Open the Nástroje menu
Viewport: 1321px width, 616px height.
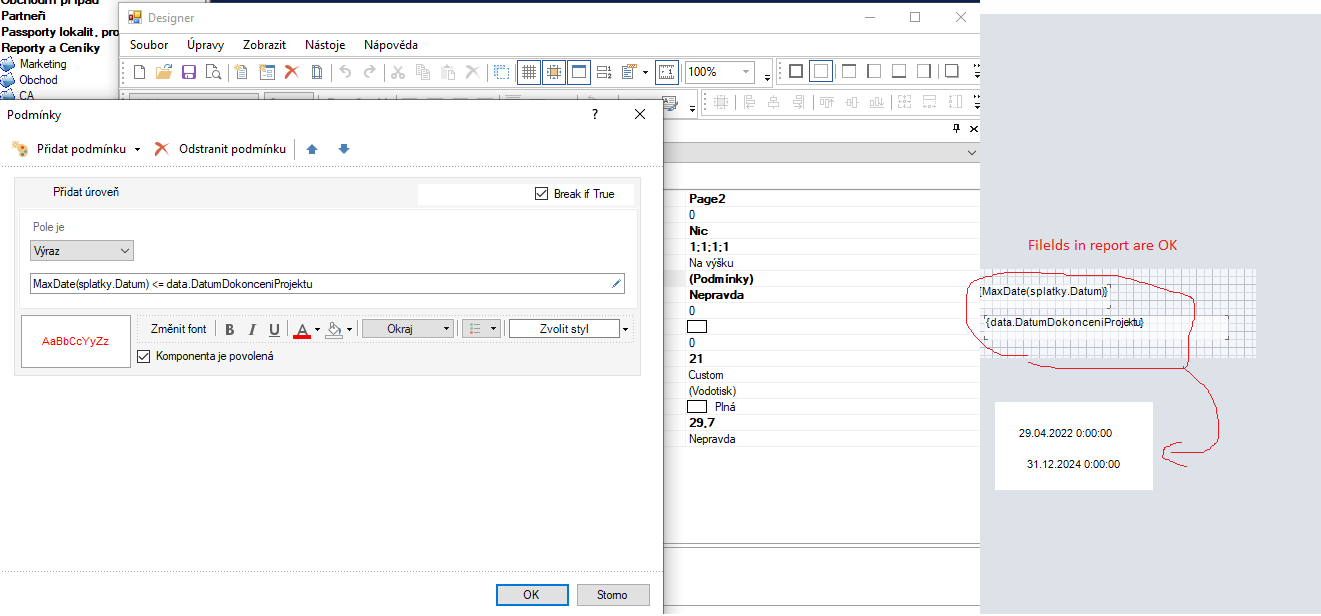click(x=325, y=45)
